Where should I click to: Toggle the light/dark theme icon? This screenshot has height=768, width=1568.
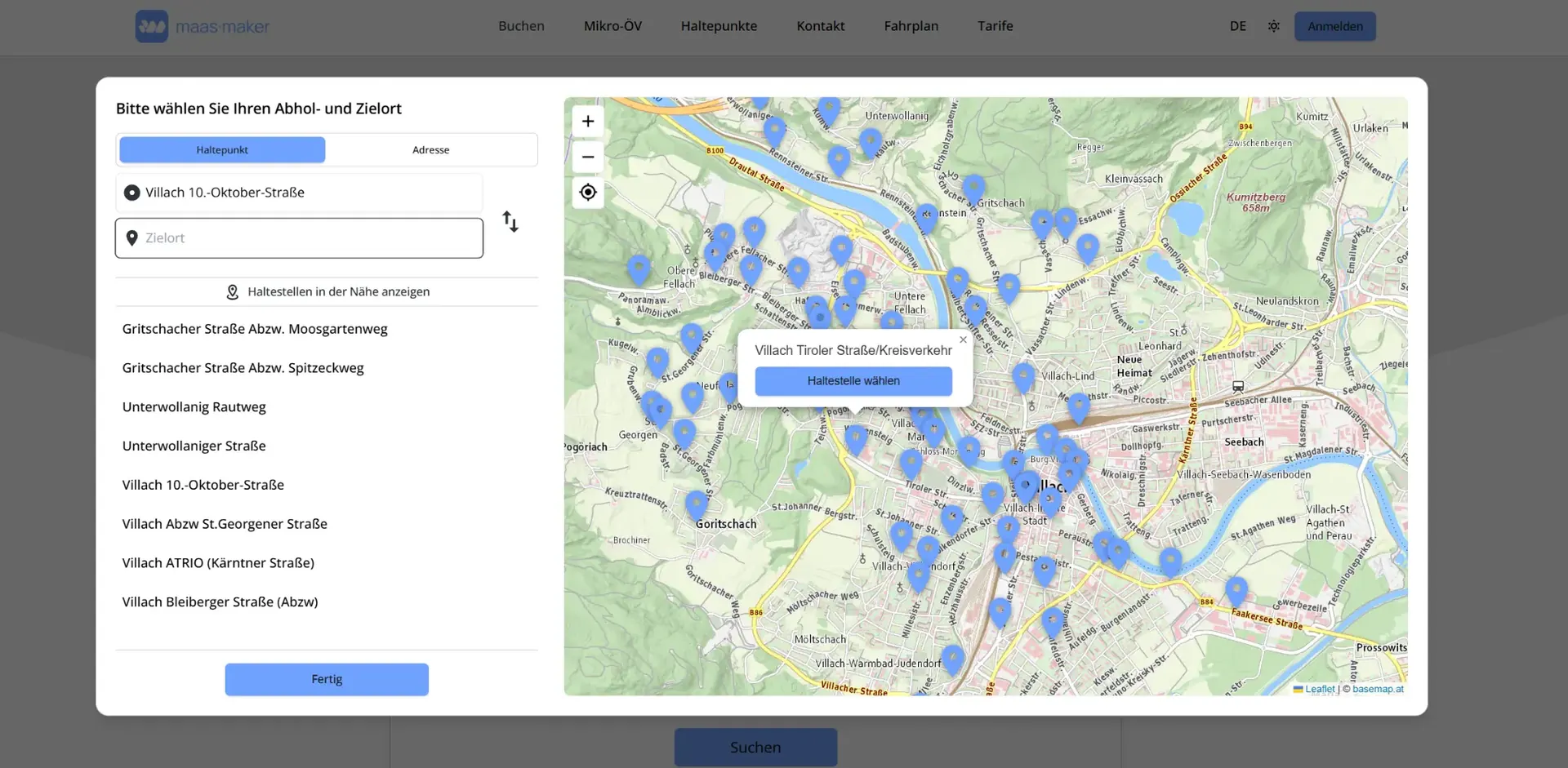coord(1273,26)
